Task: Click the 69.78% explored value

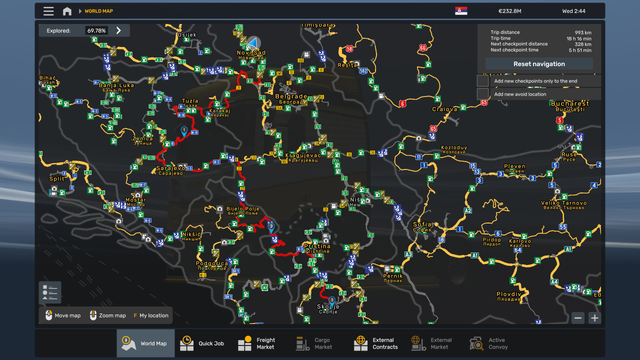Action: tap(96, 31)
